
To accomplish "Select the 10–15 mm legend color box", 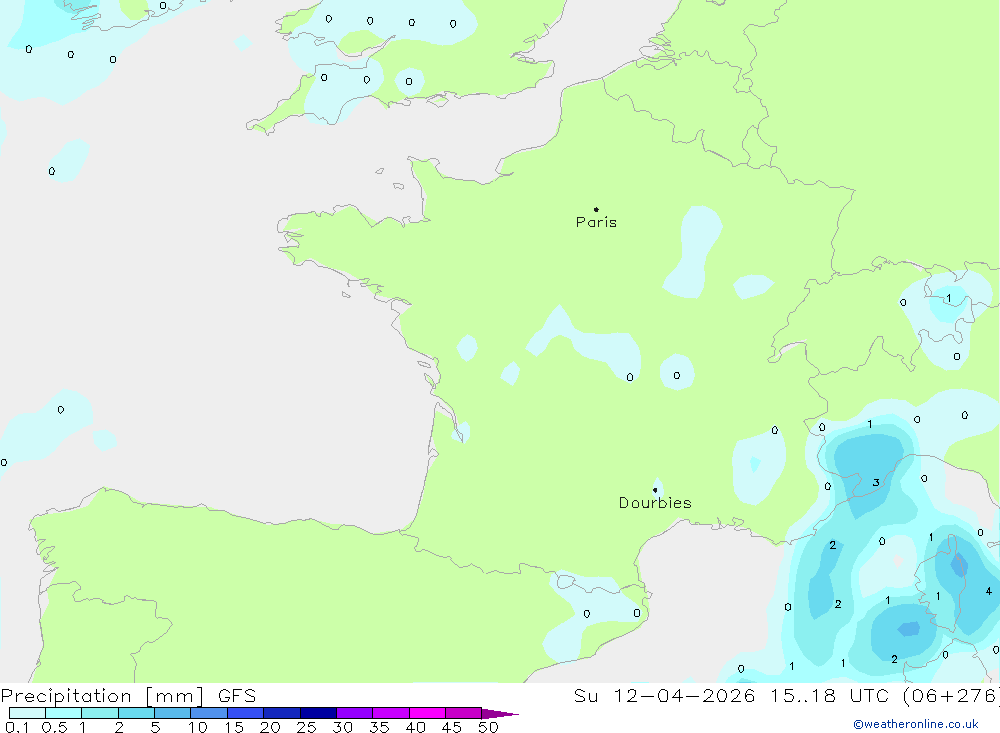I will [209, 713].
